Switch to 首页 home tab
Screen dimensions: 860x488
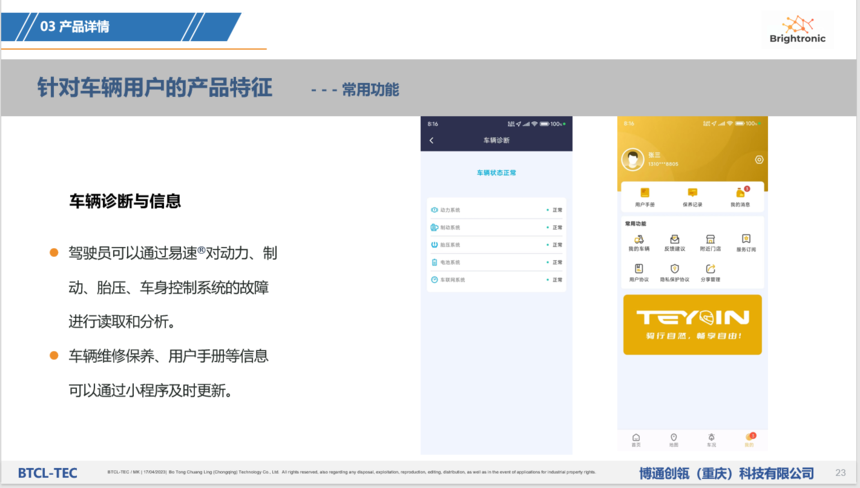click(636, 440)
